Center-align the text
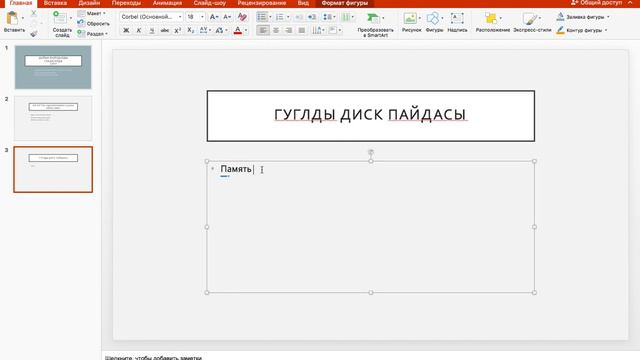This screenshot has width=640, height=360. click(276, 31)
